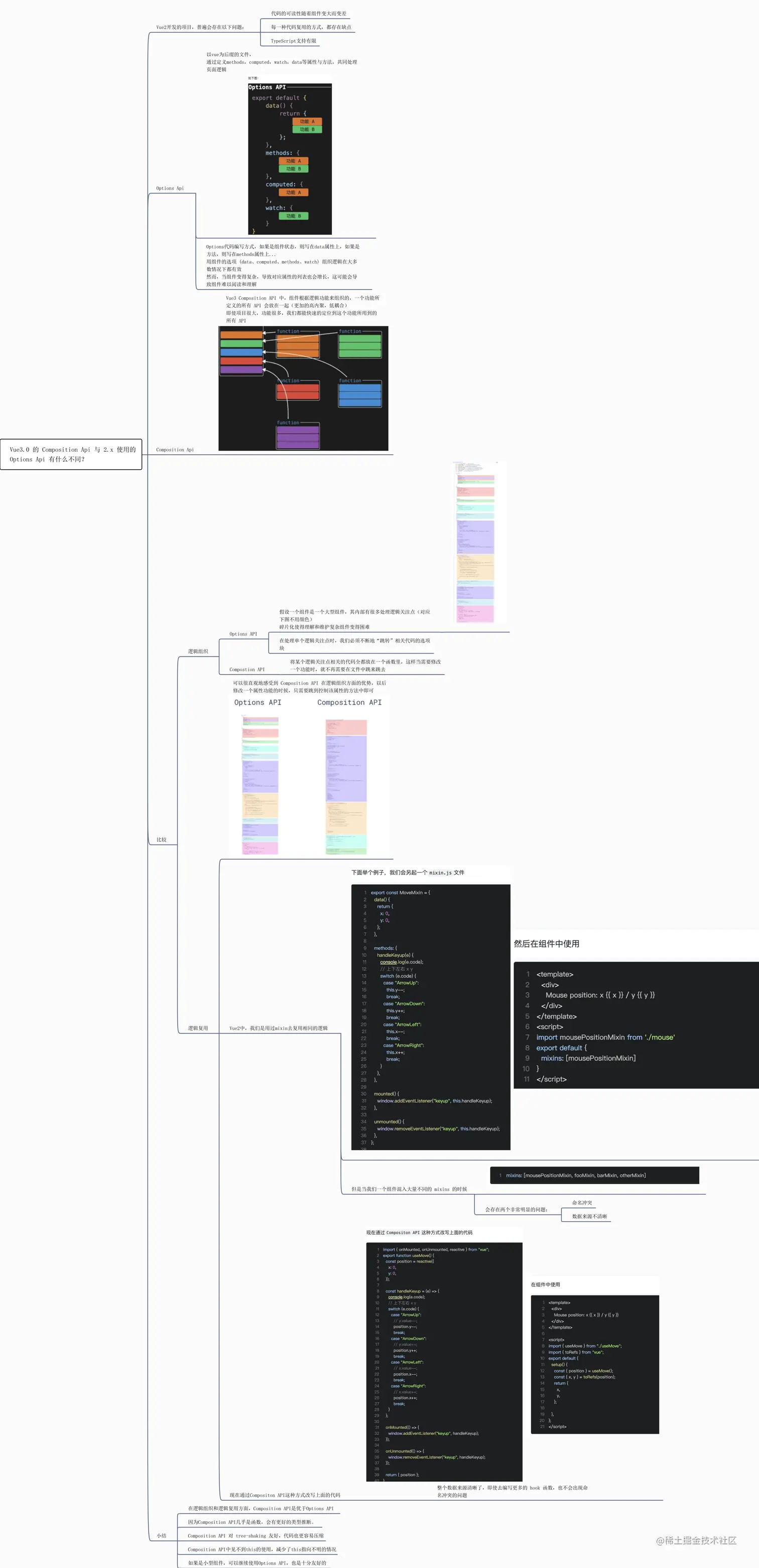The image size is (759, 1568).
Task: Select the 'Composition API中见不到this的使用' summary item
Action: [x=262, y=1550]
